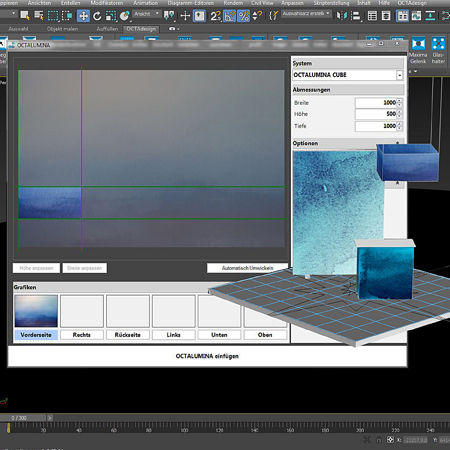
Task: Open the Scene Explorer toolbar icon
Action: pos(372,16)
